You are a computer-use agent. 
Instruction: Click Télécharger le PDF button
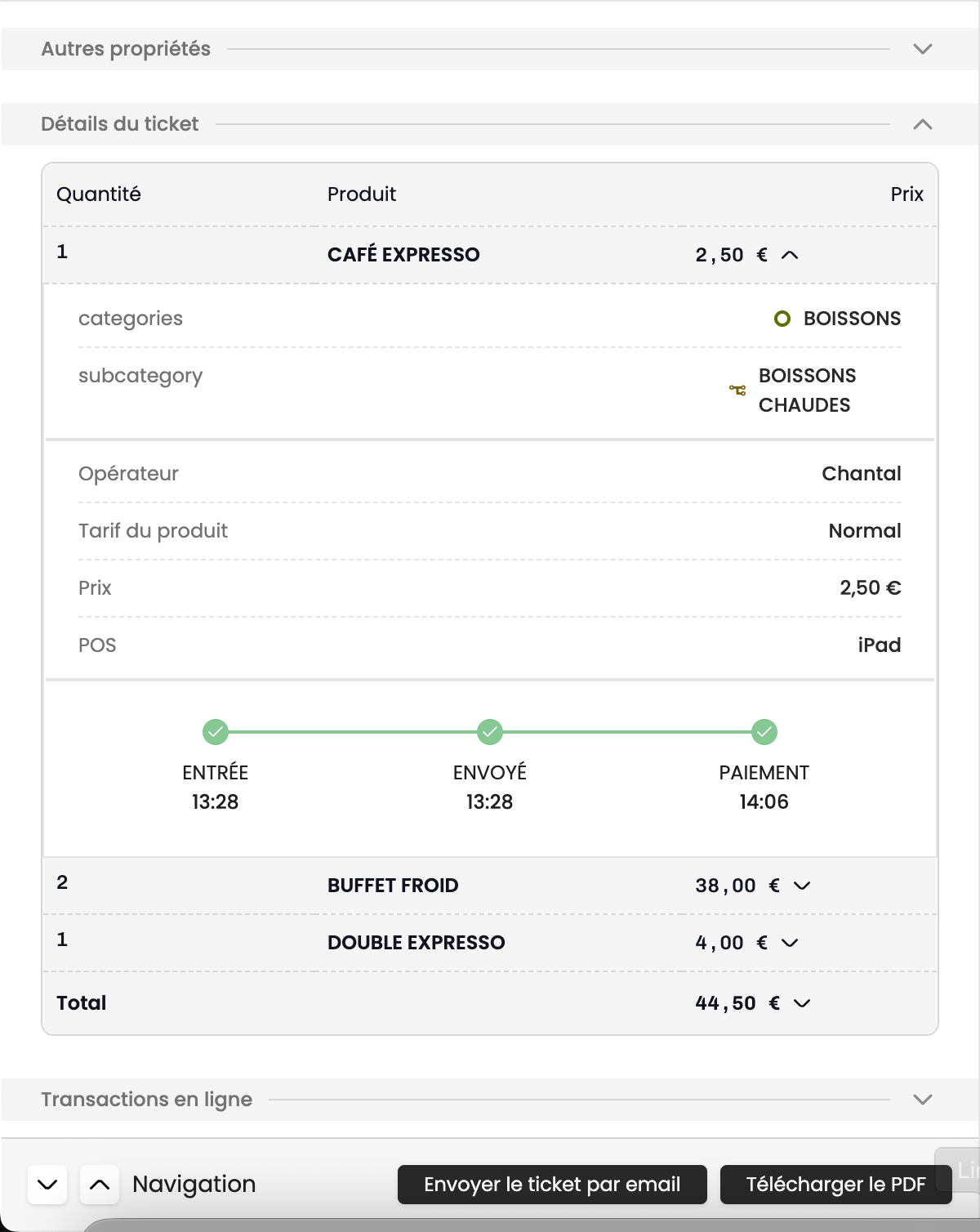pyautogui.click(x=835, y=1185)
